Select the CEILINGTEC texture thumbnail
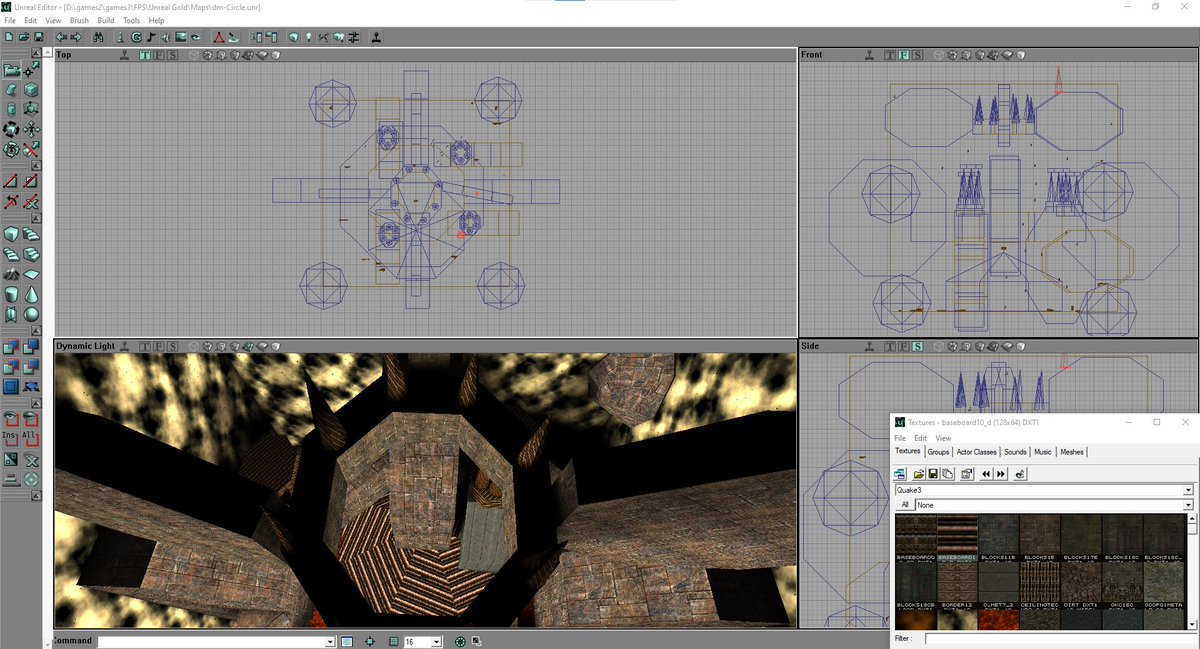 [1038, 585]
